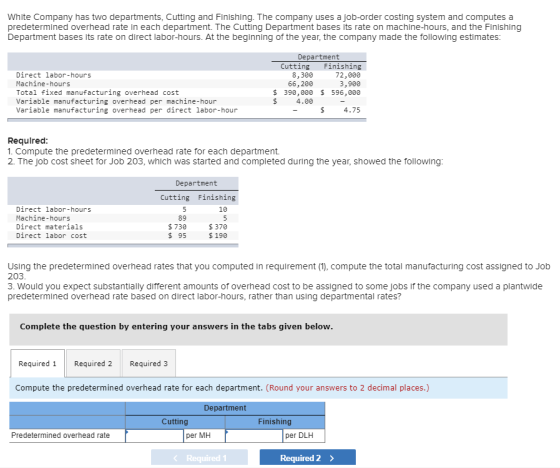560x468 pixels.
Task: Select the 'Predetermined overhead rate' row label
Action: click(60, 435)
